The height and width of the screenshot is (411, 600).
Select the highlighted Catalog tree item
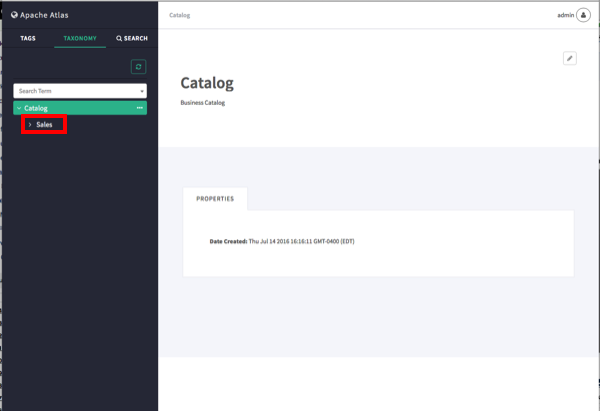pyautogui.click(x=80, y=108)
